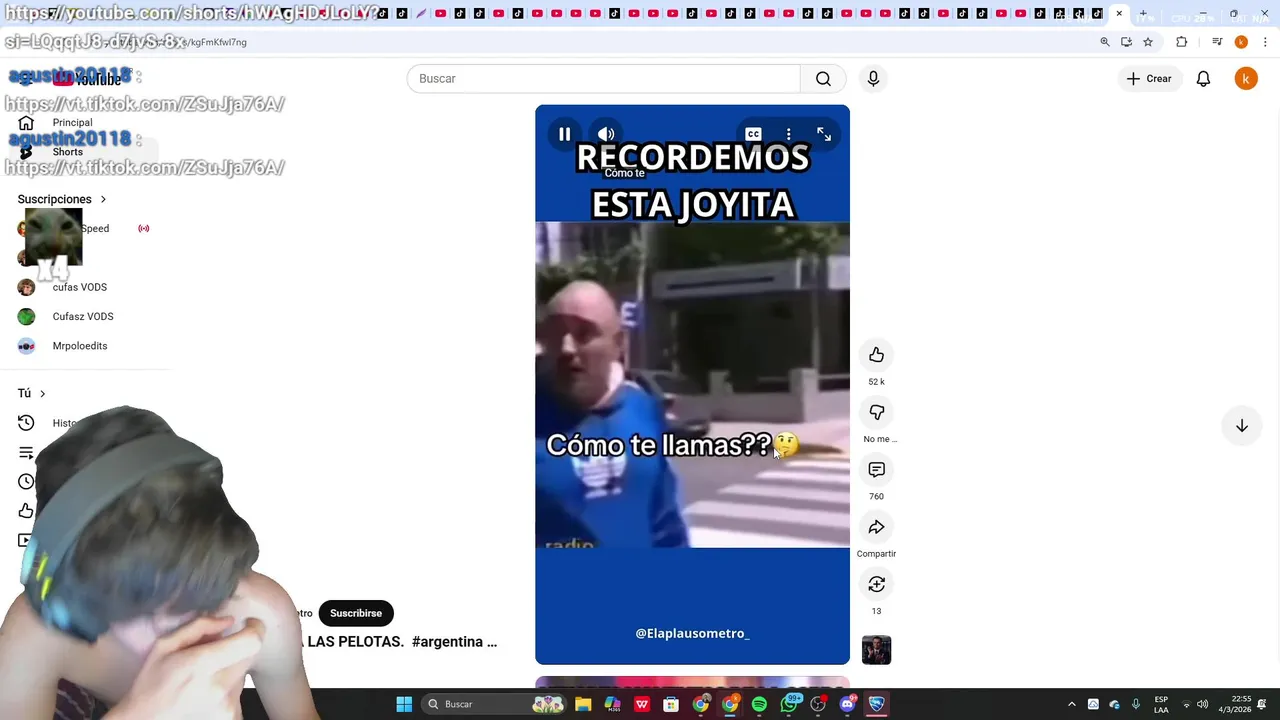Screen dimensions: 1280x720
Task: Install app via address bar icon
Action: [1127, 42]
